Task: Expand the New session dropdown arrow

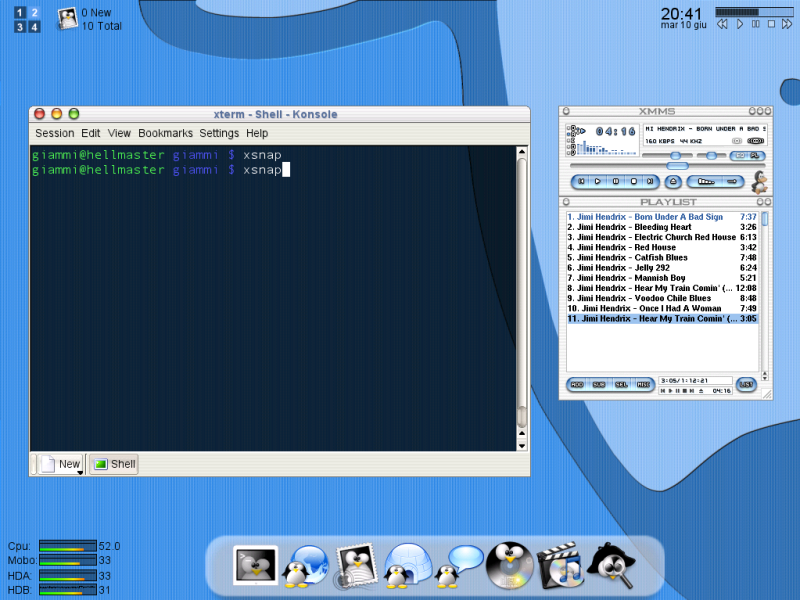Action: (x=80, y=472)
